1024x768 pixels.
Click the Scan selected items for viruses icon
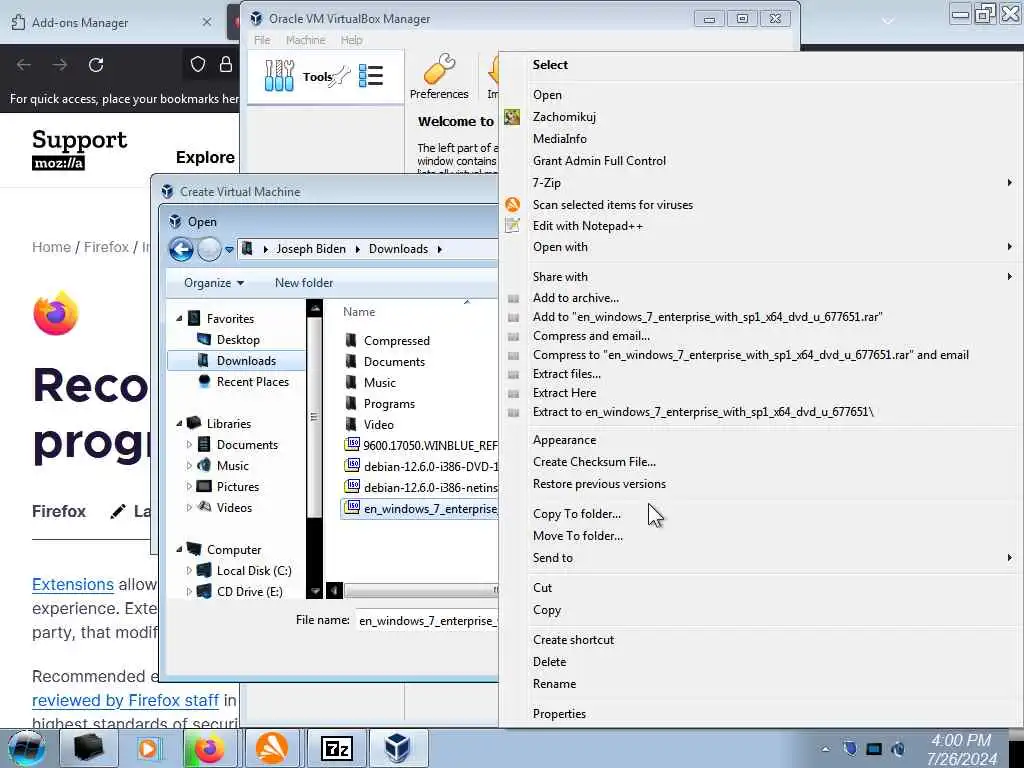tap(512, 204)
